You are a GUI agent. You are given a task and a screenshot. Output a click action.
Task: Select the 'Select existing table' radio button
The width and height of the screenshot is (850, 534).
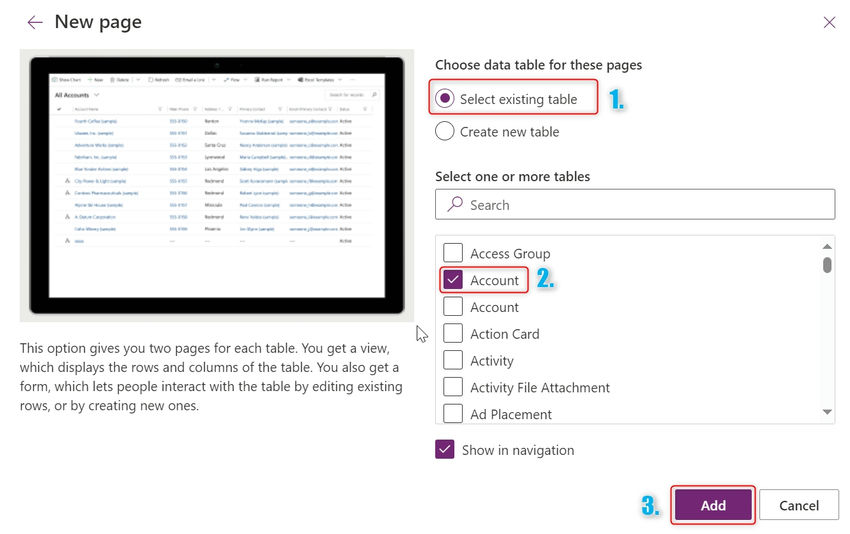click(445, 99)
